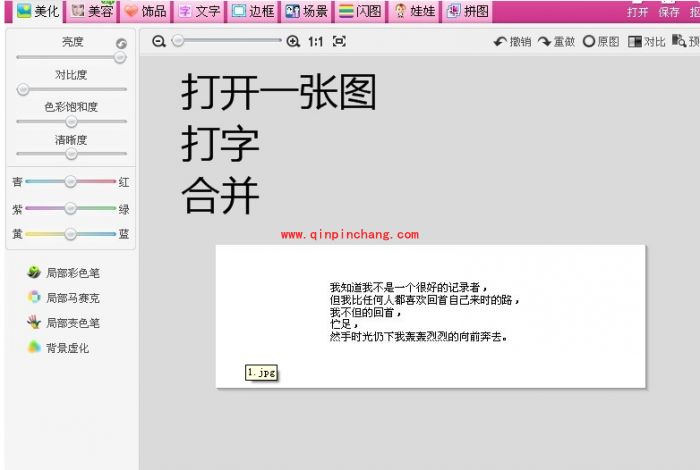This screenshot has height=470, width=700.
Task: Undo with the 撤销 button
Action: pos(512,42)
